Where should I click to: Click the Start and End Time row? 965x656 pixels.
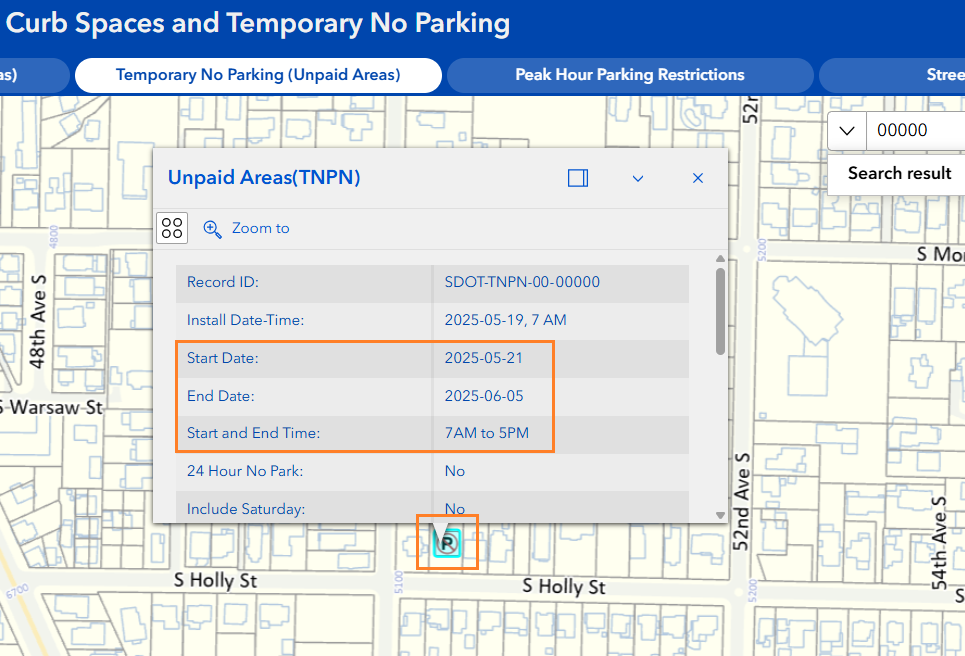click(x=432, y=434)
